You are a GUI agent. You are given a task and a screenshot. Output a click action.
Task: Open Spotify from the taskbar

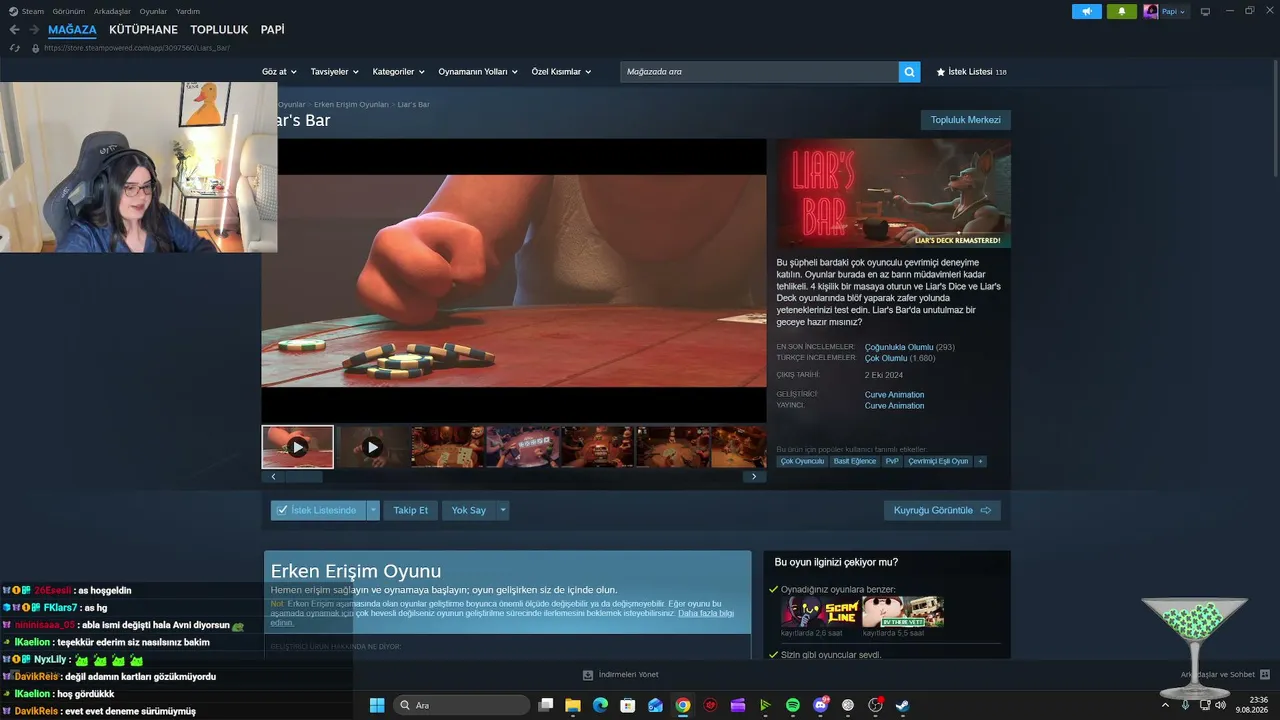click(793, 705)
